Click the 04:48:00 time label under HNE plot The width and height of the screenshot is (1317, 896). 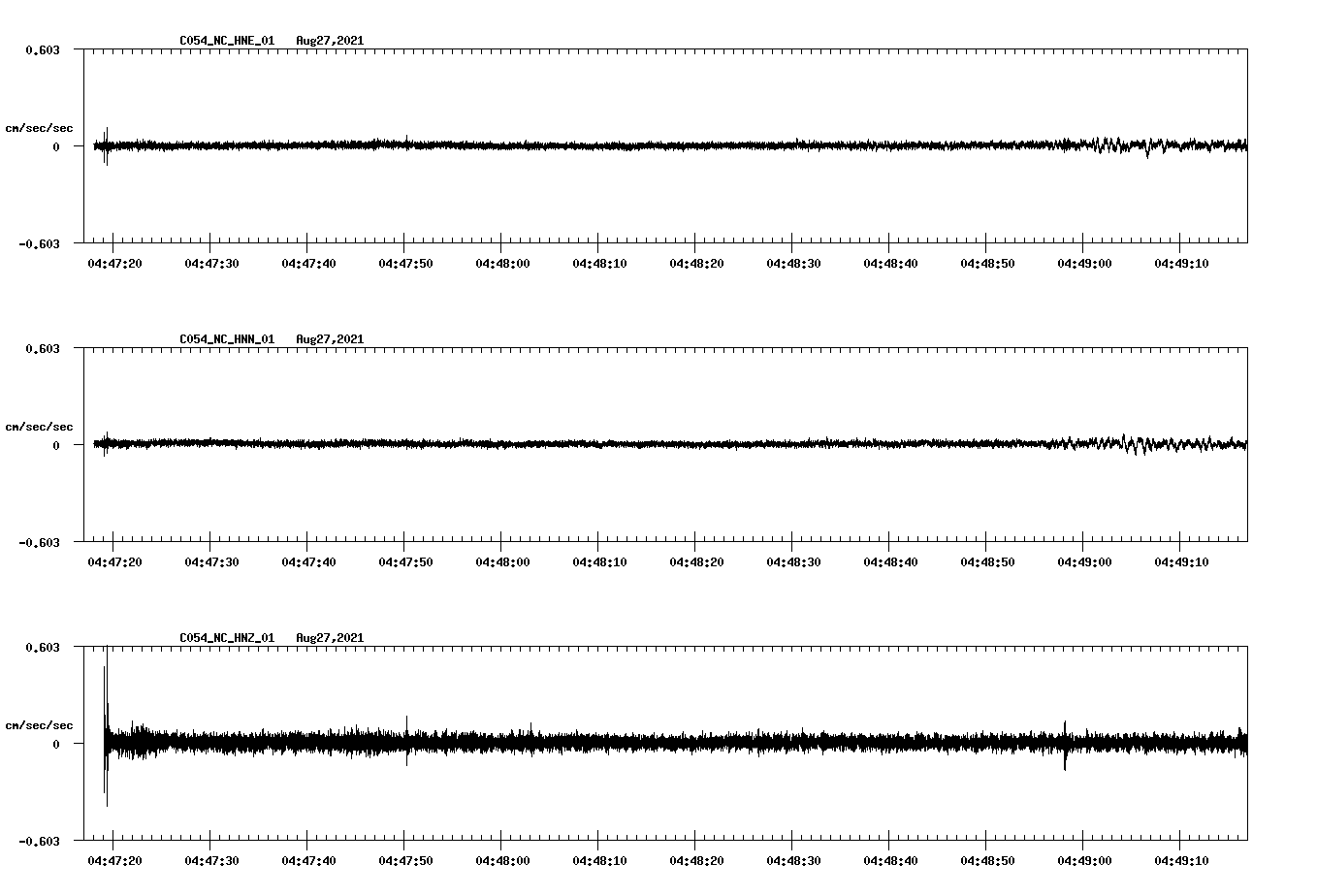[502, 263]
